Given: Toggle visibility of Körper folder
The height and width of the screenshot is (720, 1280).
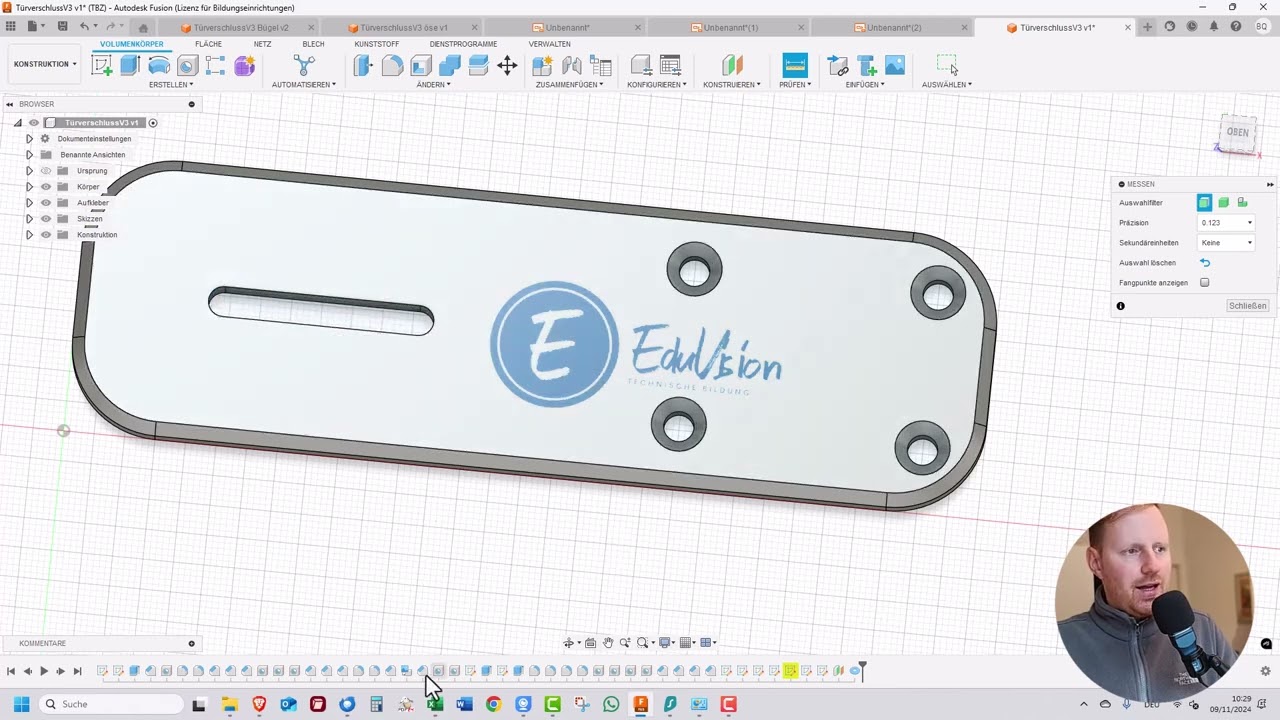Looking at the screenshot, I should (x=46, y=187).
